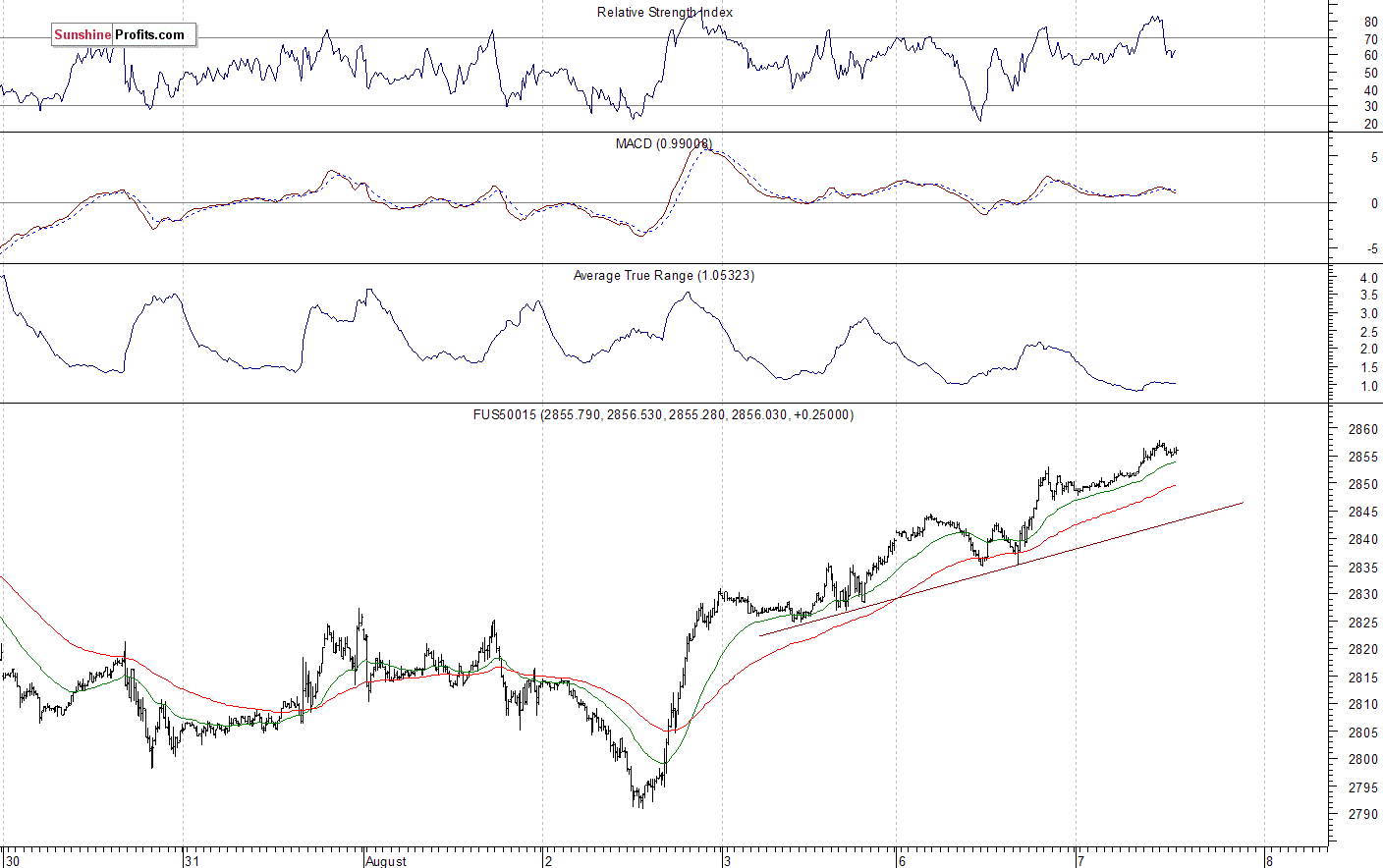Screen dimensions: 1383x868
Task: Click the date label 2 on time axis
Action: point(548,861)
